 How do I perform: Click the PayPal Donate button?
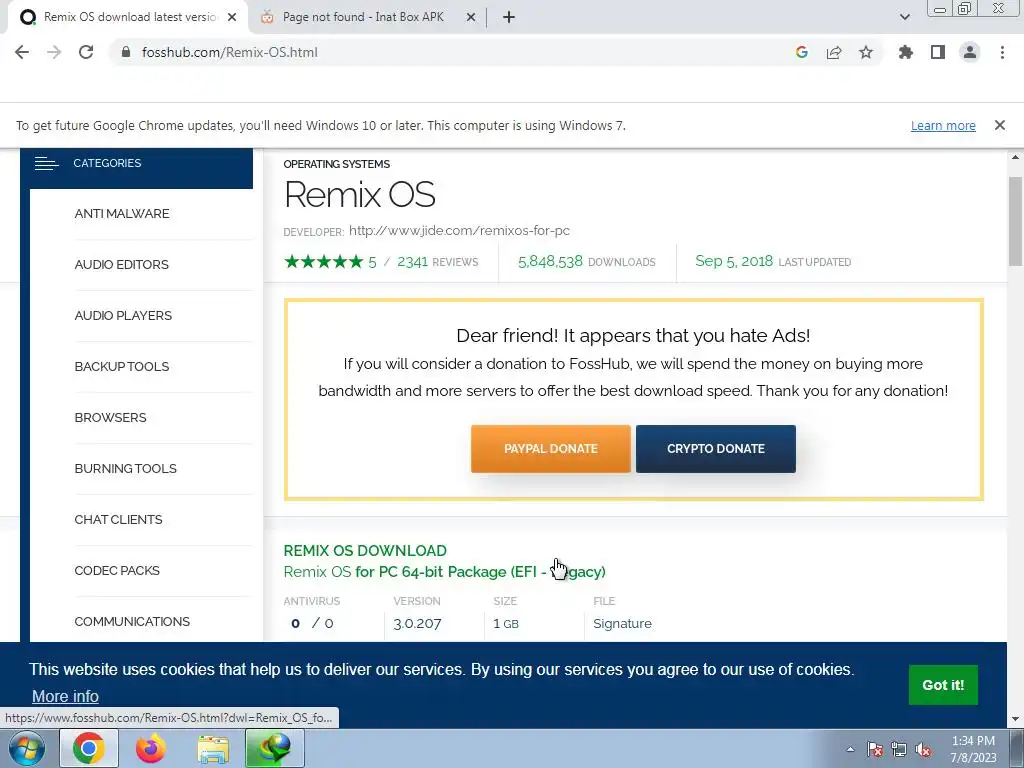click(551, 449)
